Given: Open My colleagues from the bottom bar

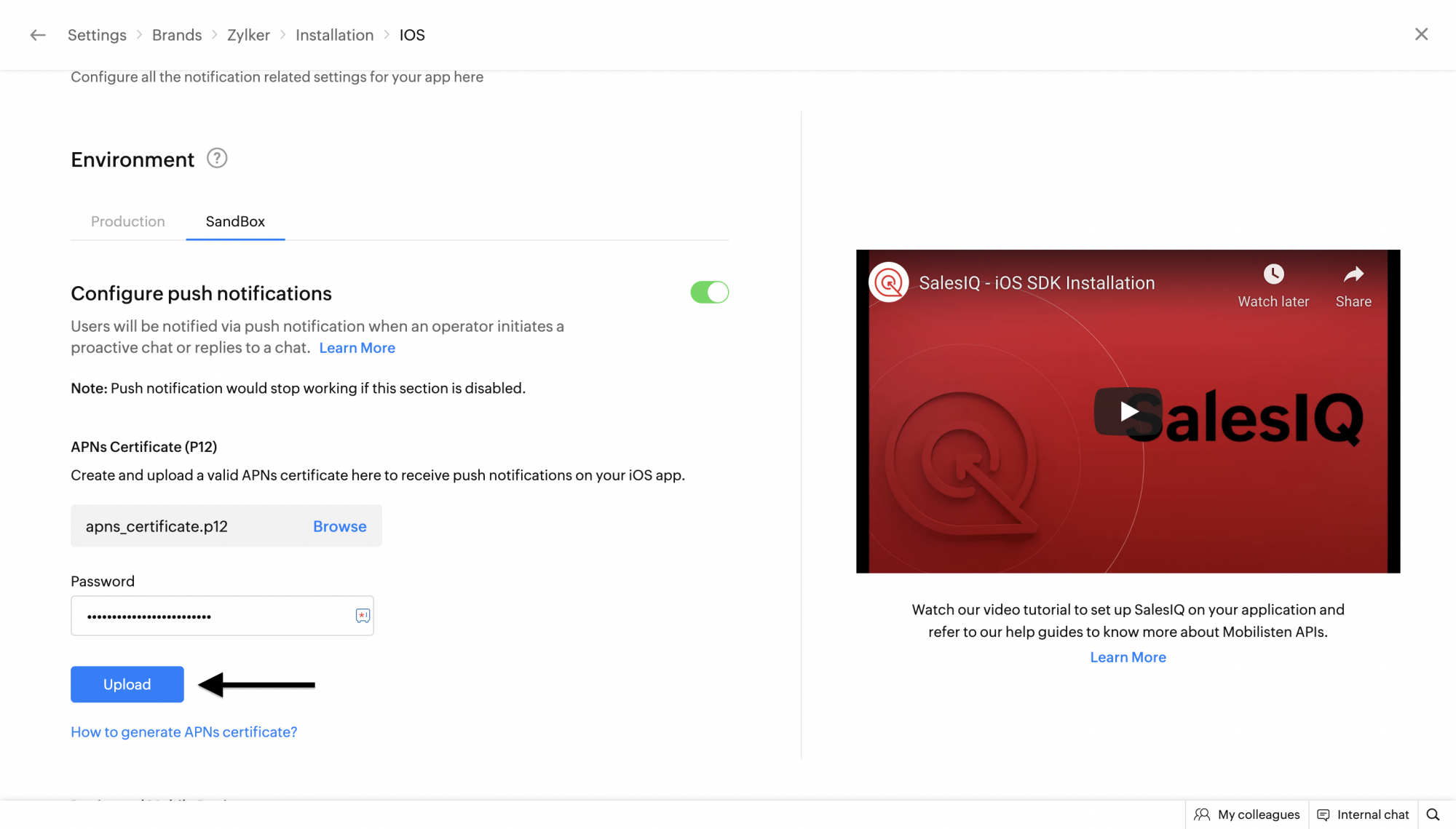Looking at the screenshot, I should 1247,814.
